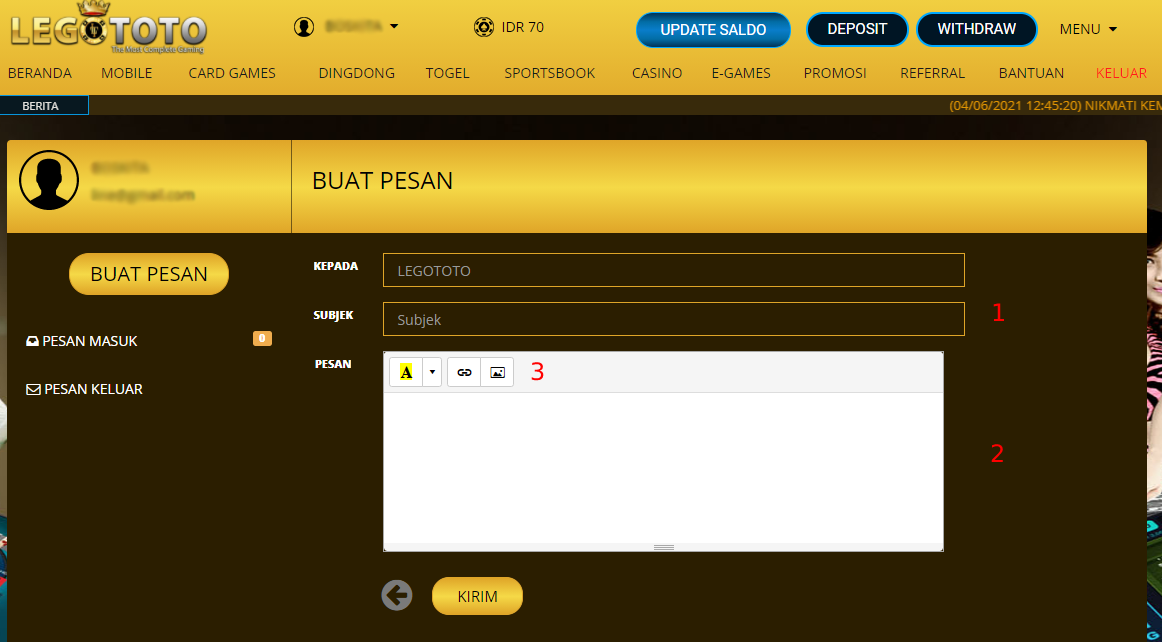Click KELUAR to log out
1162x642 pixels.
[1121, 73]
